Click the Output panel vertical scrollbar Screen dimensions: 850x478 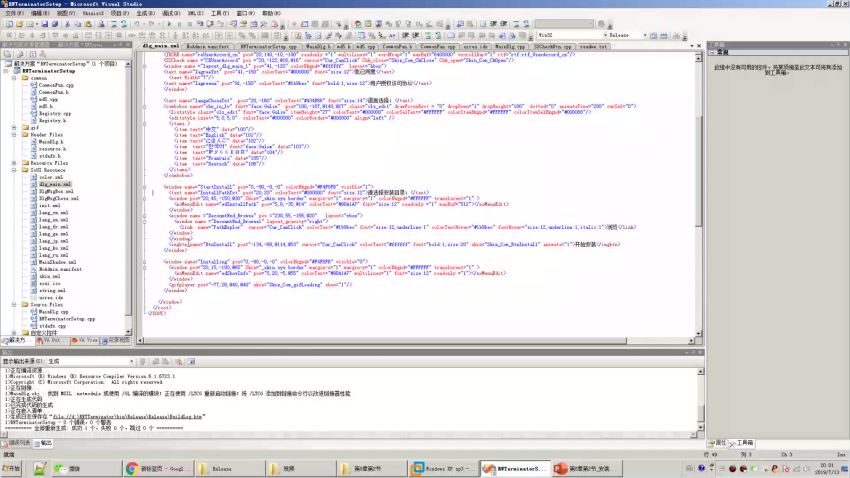(x=700, y=401)
